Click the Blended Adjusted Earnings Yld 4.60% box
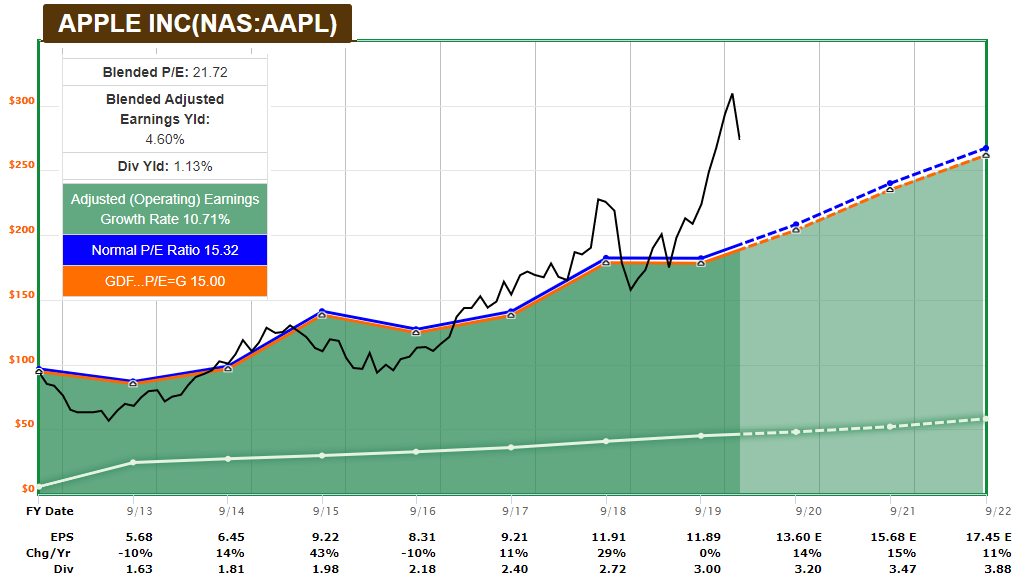The image size is (1017, 577). point(165,119)
